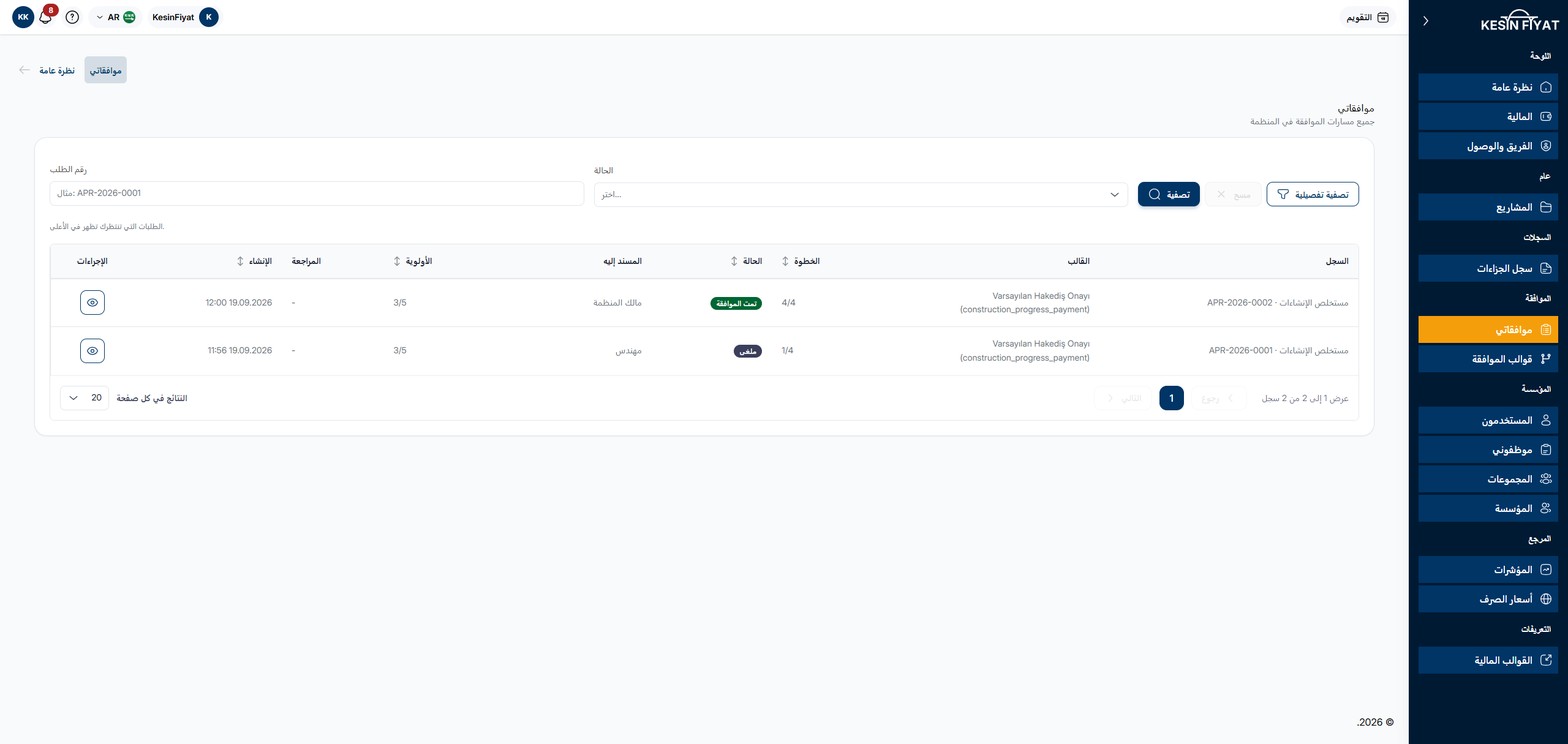Open results per page 20 dropdown

pyautogui.click(x=84, y=398)
